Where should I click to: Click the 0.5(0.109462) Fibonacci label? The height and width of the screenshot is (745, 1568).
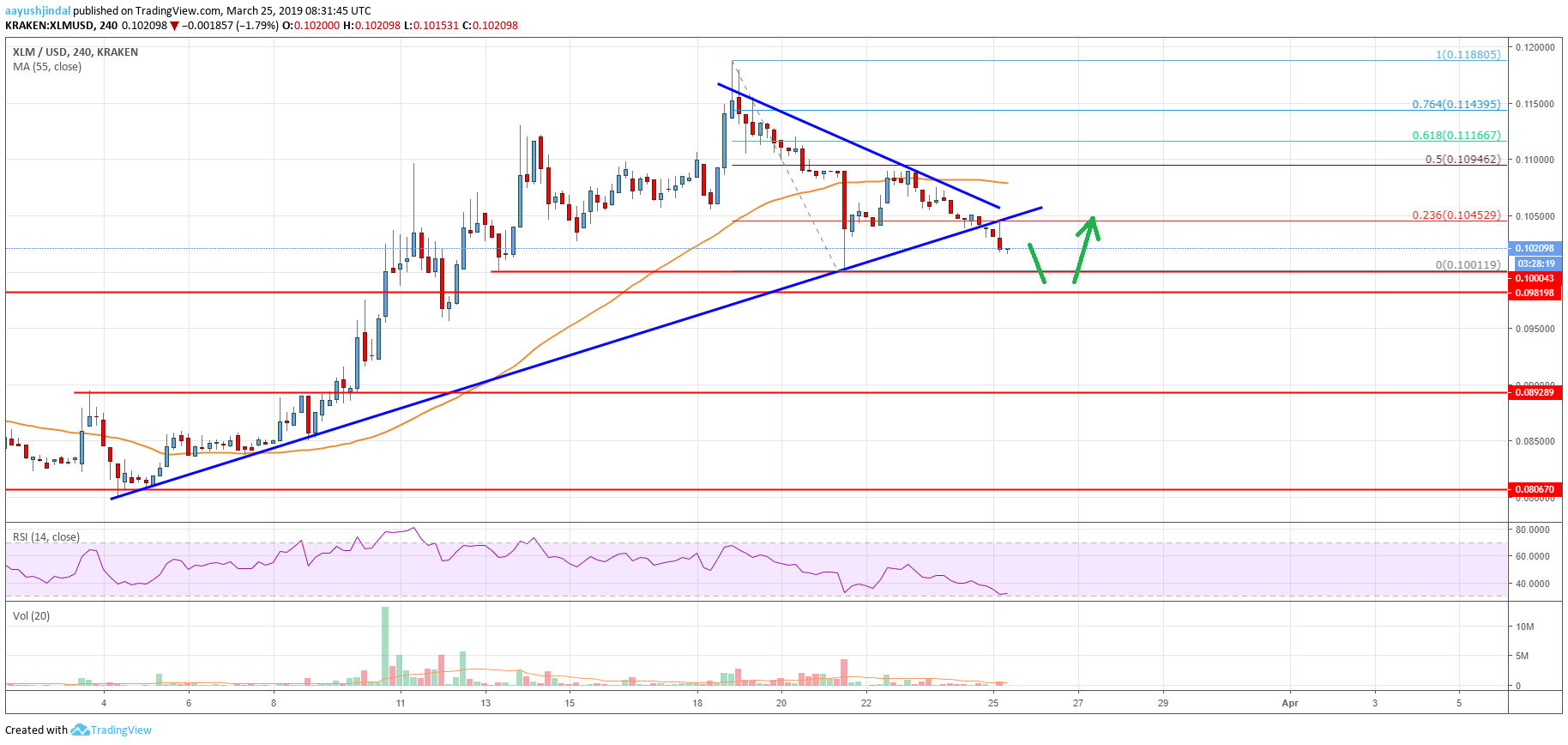[x=1462, y=160]
